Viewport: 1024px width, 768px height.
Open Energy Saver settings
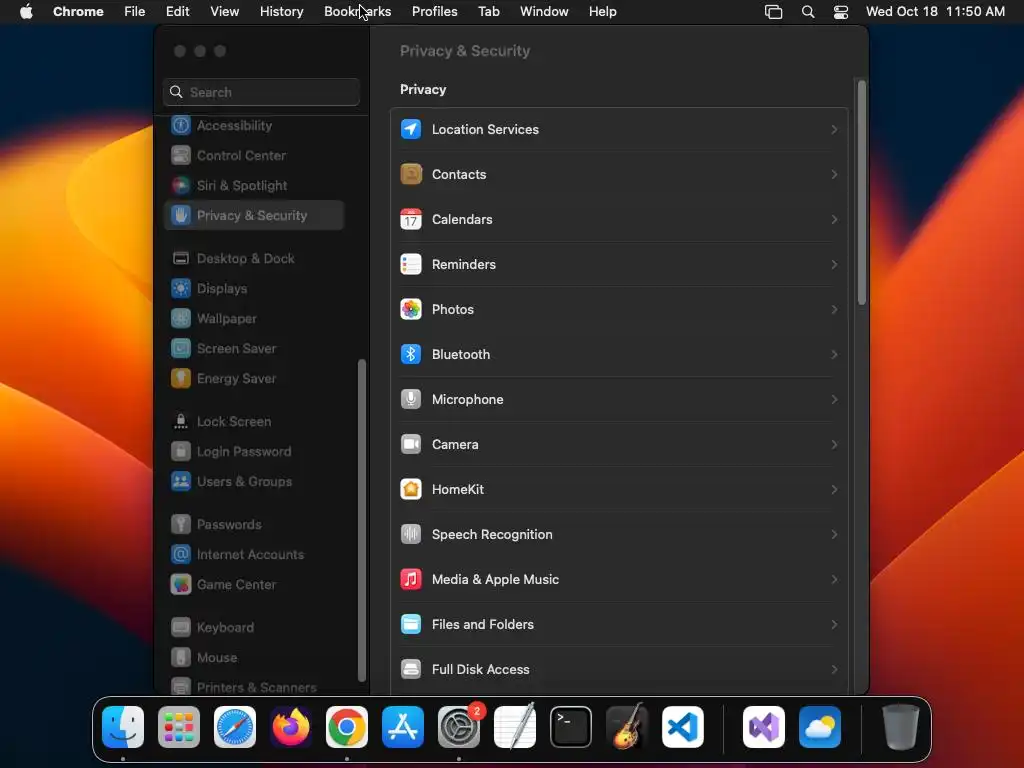[253, 379]
